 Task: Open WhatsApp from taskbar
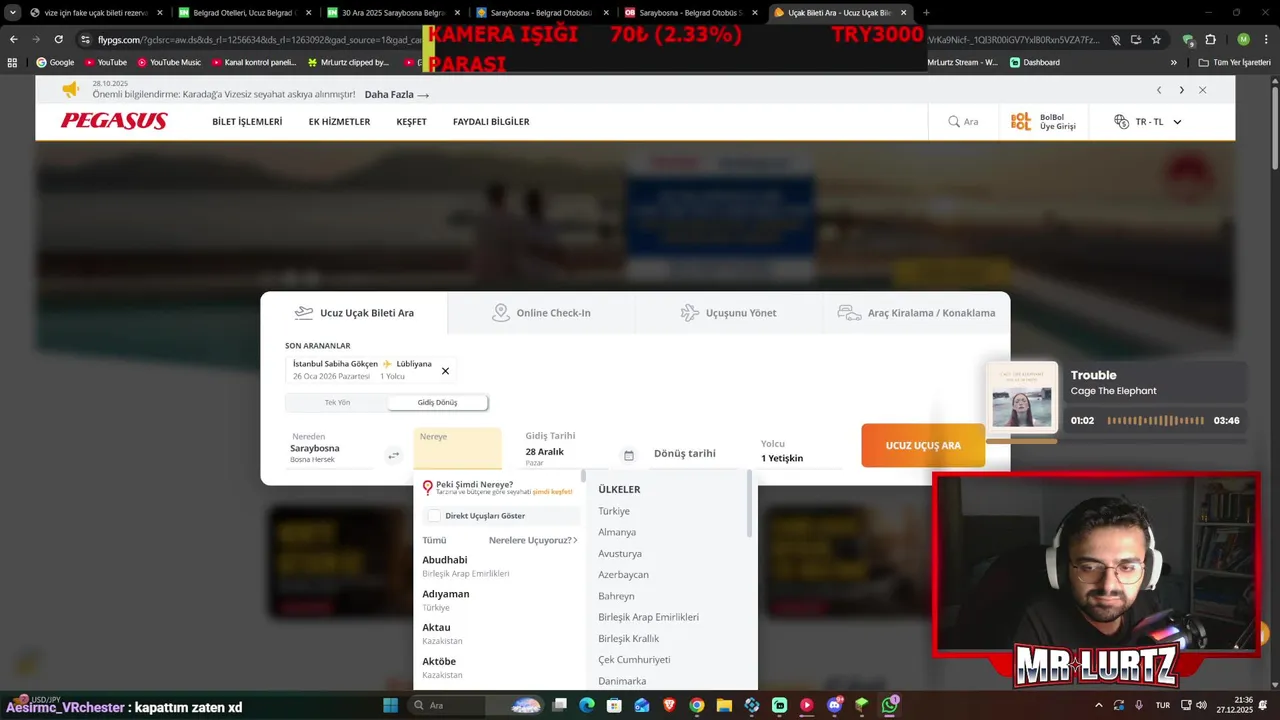click(889, 705)
